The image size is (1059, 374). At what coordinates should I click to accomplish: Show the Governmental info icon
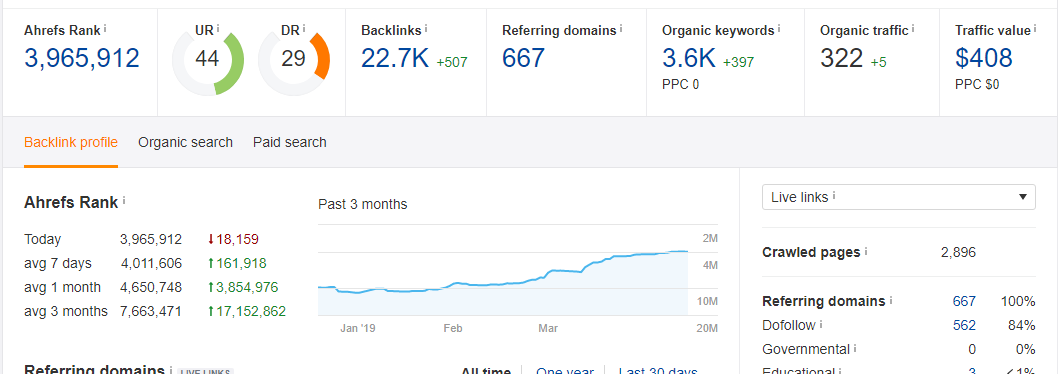(x=855, y=349)
